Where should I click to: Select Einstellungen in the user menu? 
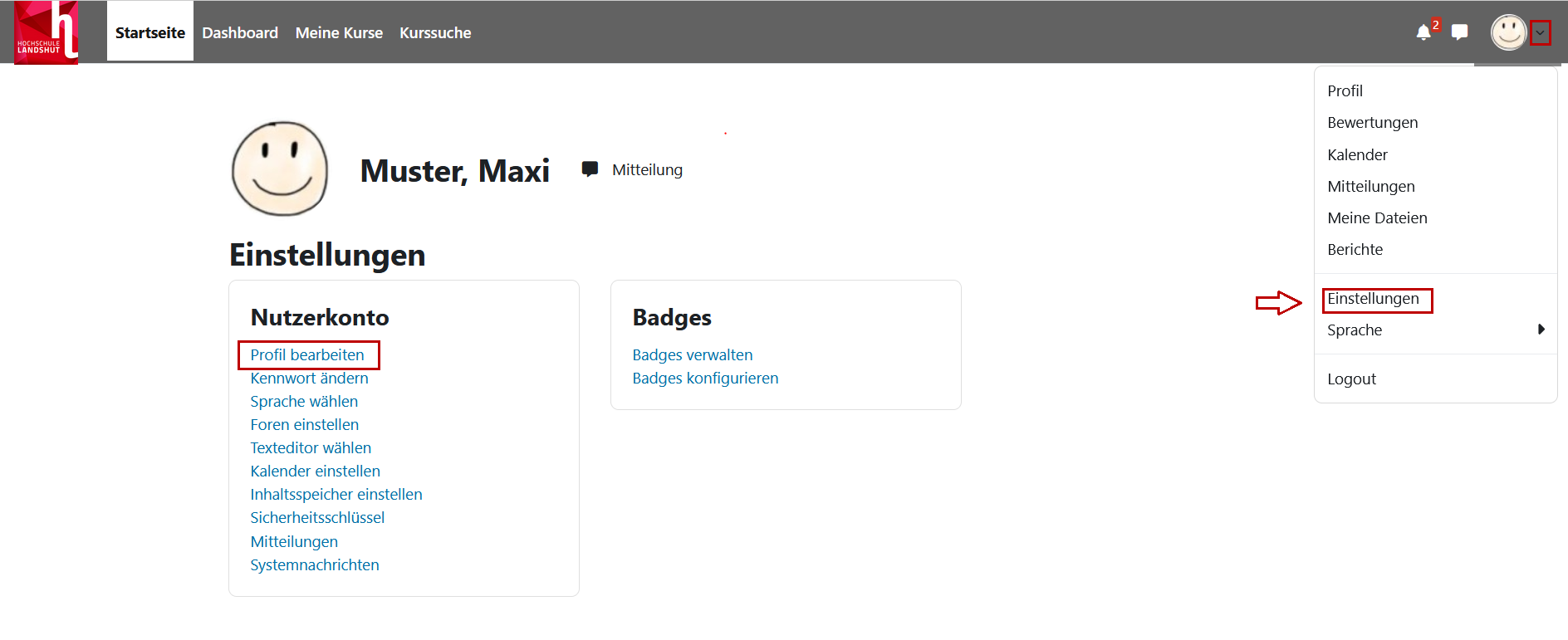tap(1373, 299)
